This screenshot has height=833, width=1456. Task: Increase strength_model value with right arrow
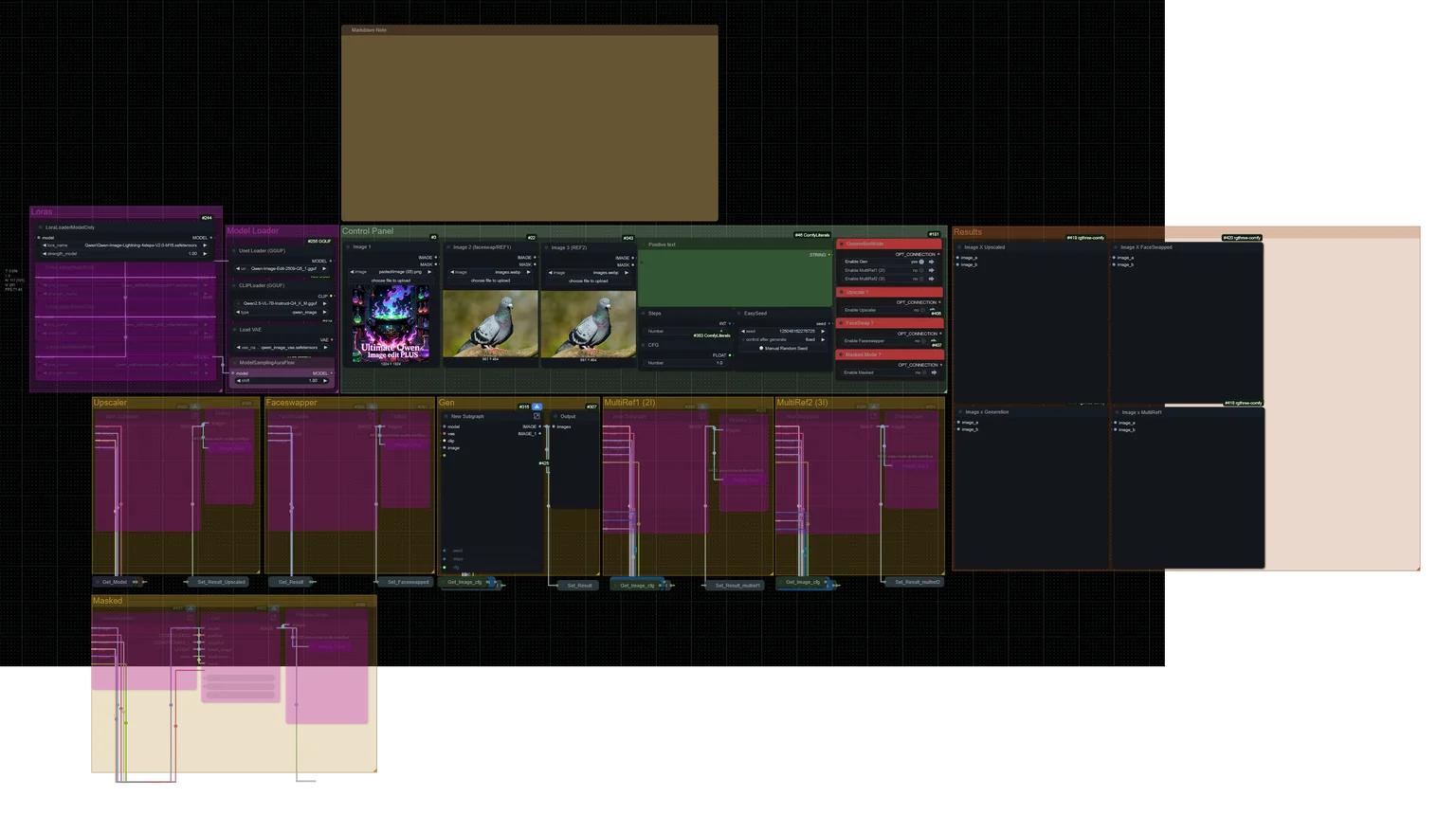point(205,254)
